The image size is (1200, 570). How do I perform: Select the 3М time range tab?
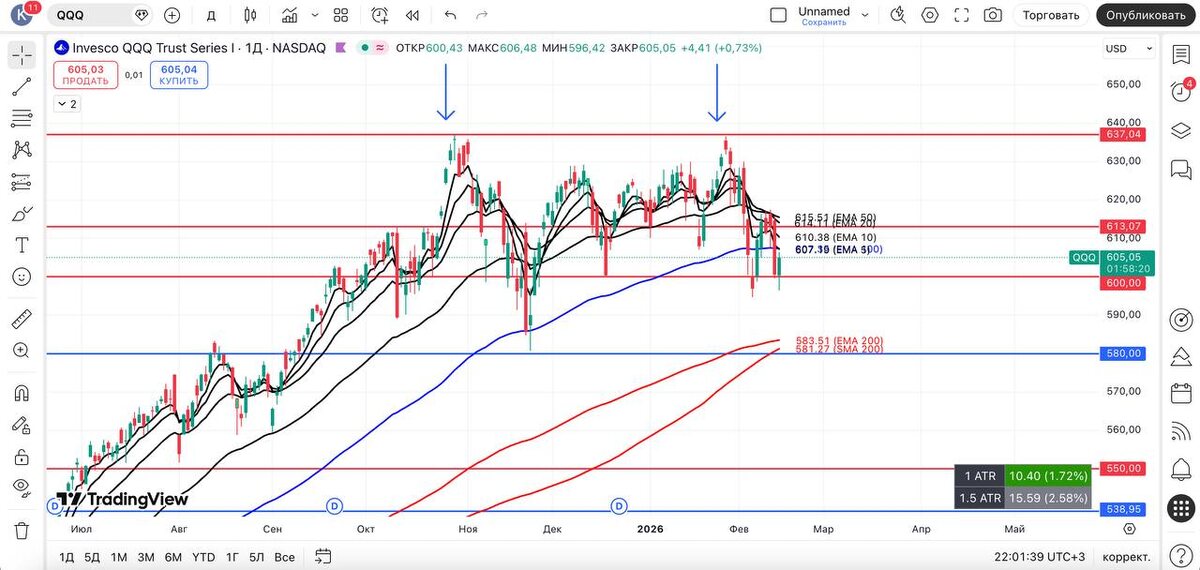146,557
